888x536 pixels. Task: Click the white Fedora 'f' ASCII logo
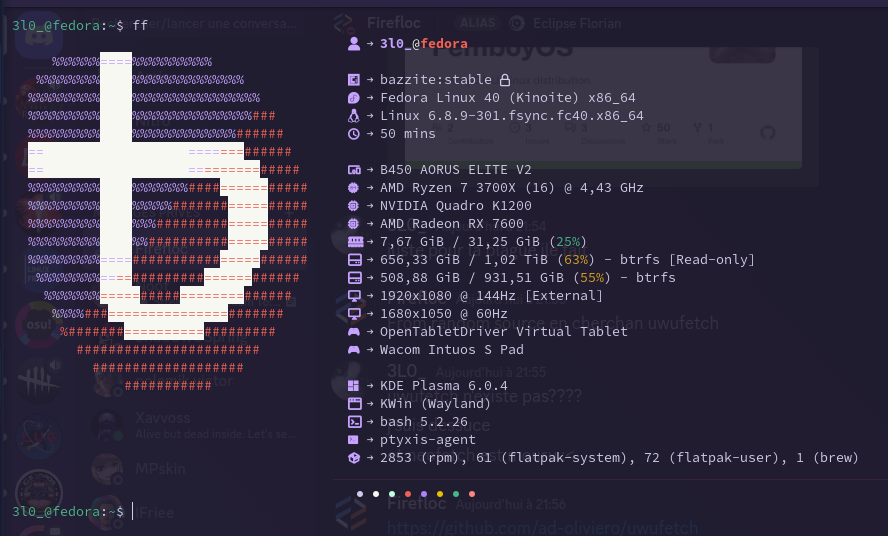click(148, 195)
